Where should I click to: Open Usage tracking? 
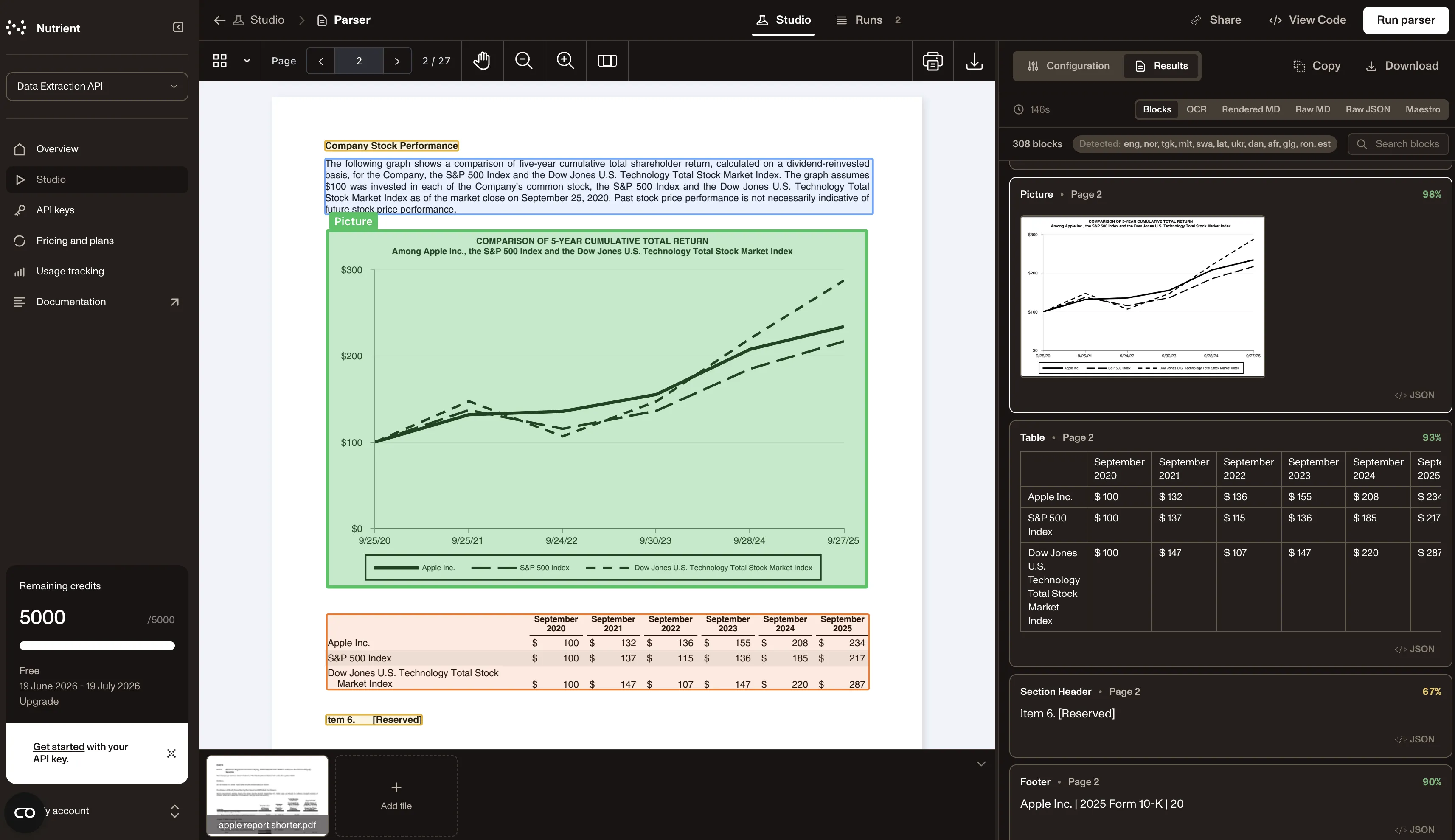[x=97, y=271]
